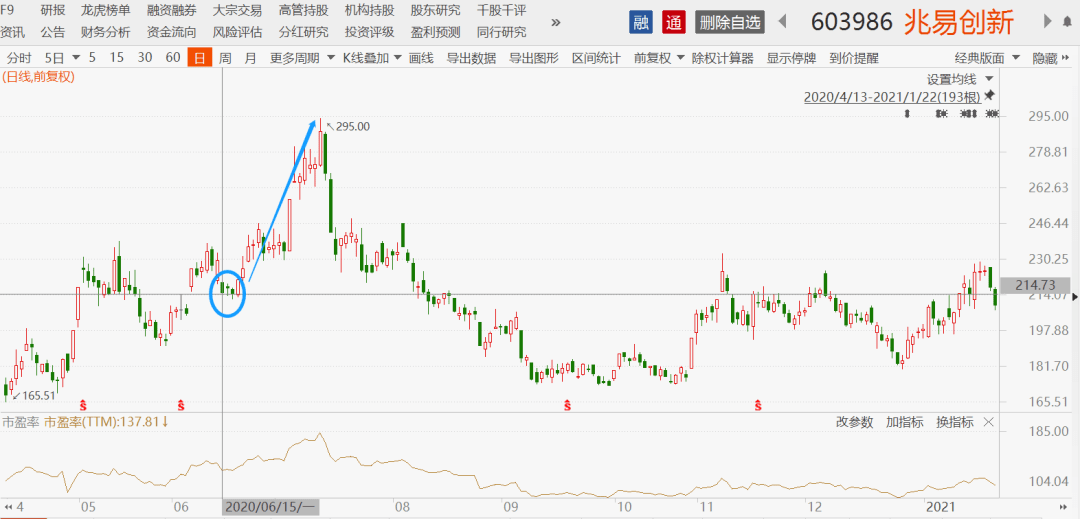
Task: Close the 市盈率 indicator panel
Action: pyautogui.click(x=989, y=422)
